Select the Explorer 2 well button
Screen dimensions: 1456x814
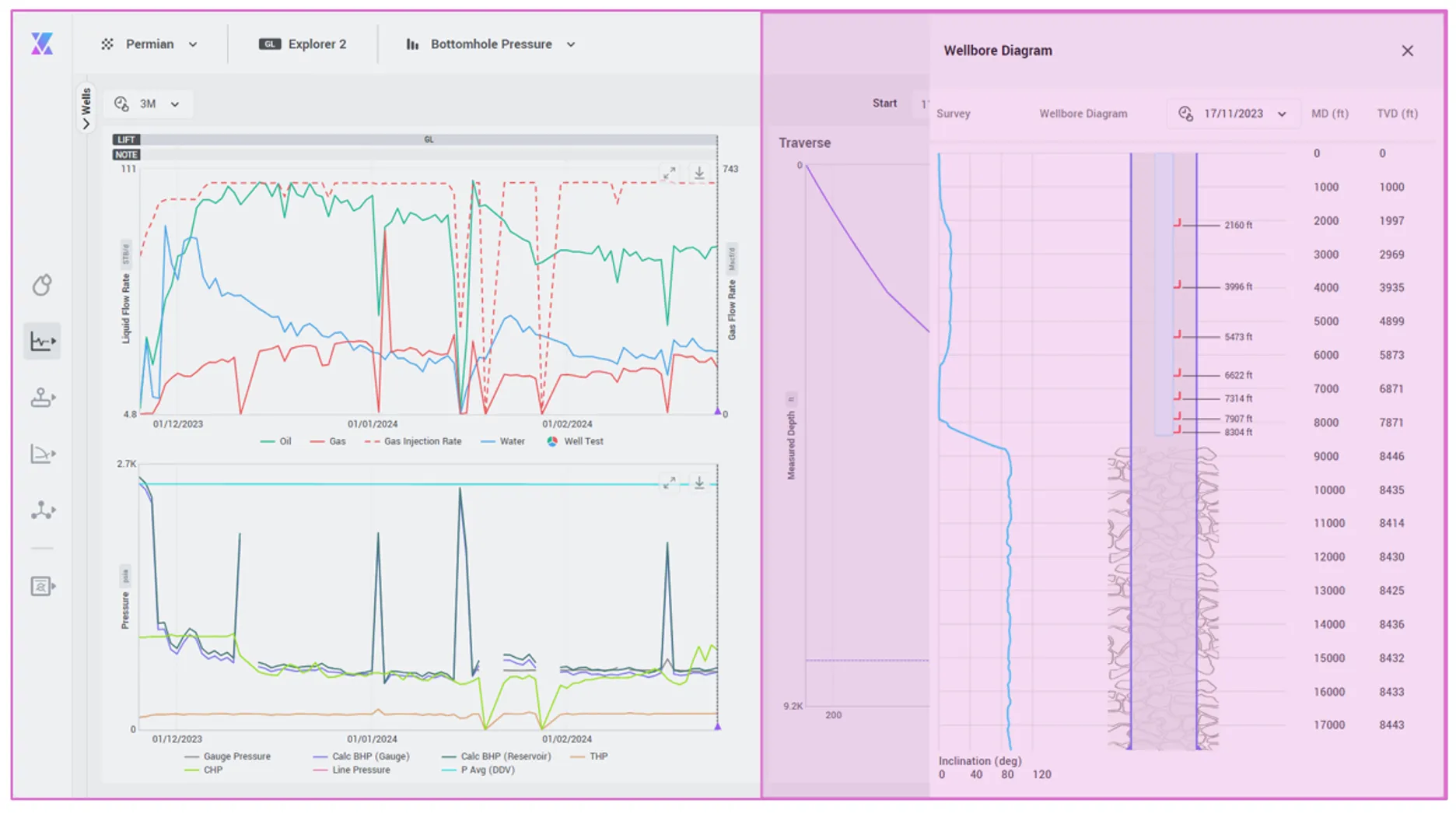pos(303,44)
